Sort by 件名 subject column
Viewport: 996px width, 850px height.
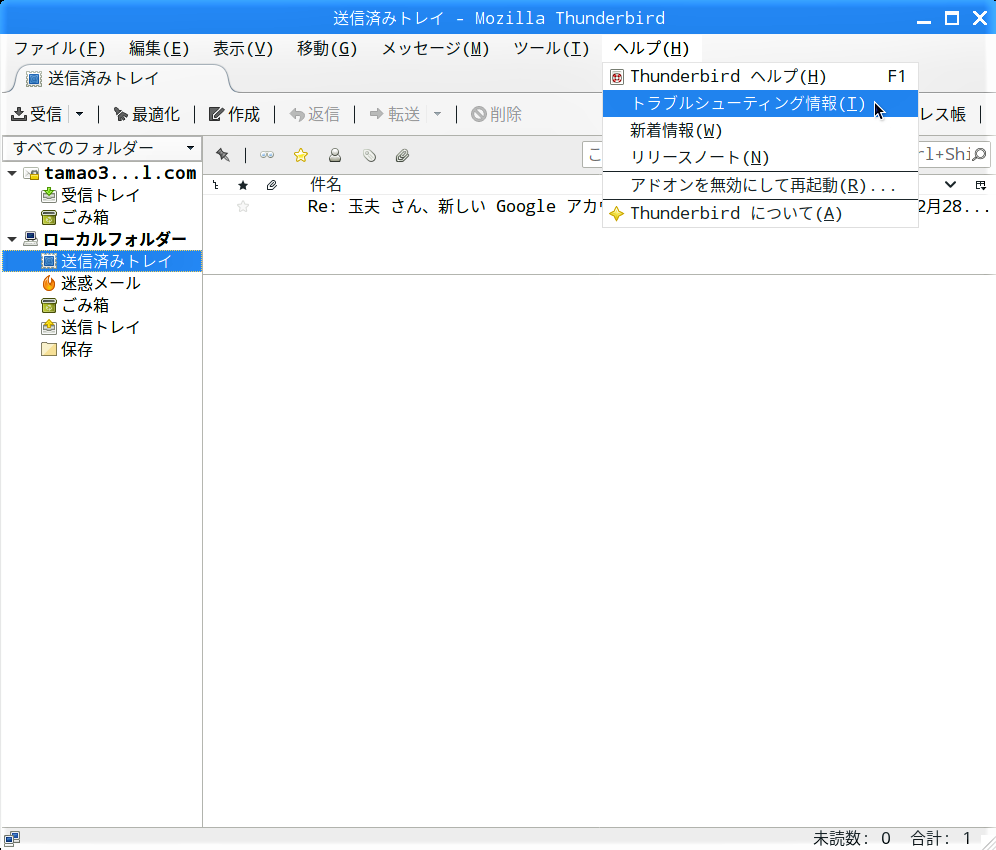[x=325, y=185]
